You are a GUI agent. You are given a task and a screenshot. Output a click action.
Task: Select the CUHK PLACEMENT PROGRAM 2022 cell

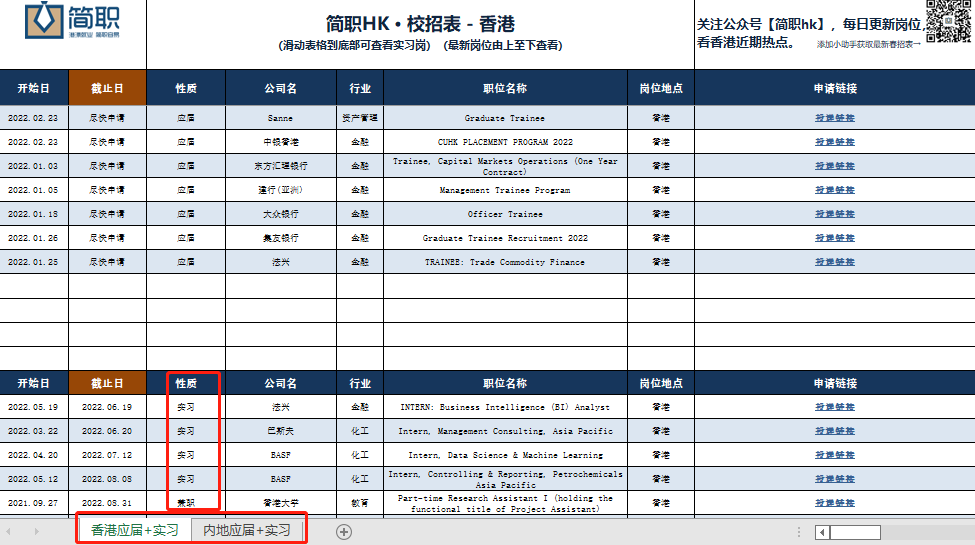click(505, 142)
